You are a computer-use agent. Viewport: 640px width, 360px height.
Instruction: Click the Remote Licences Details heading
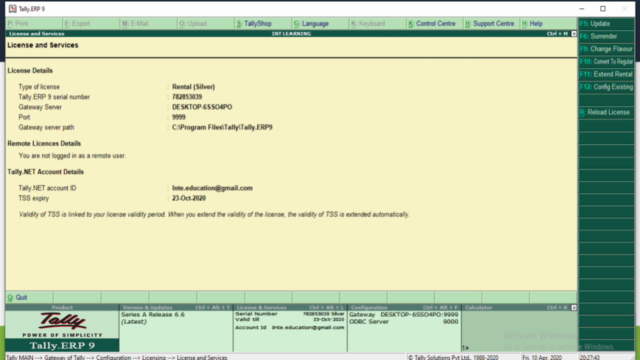pos(44,144)
